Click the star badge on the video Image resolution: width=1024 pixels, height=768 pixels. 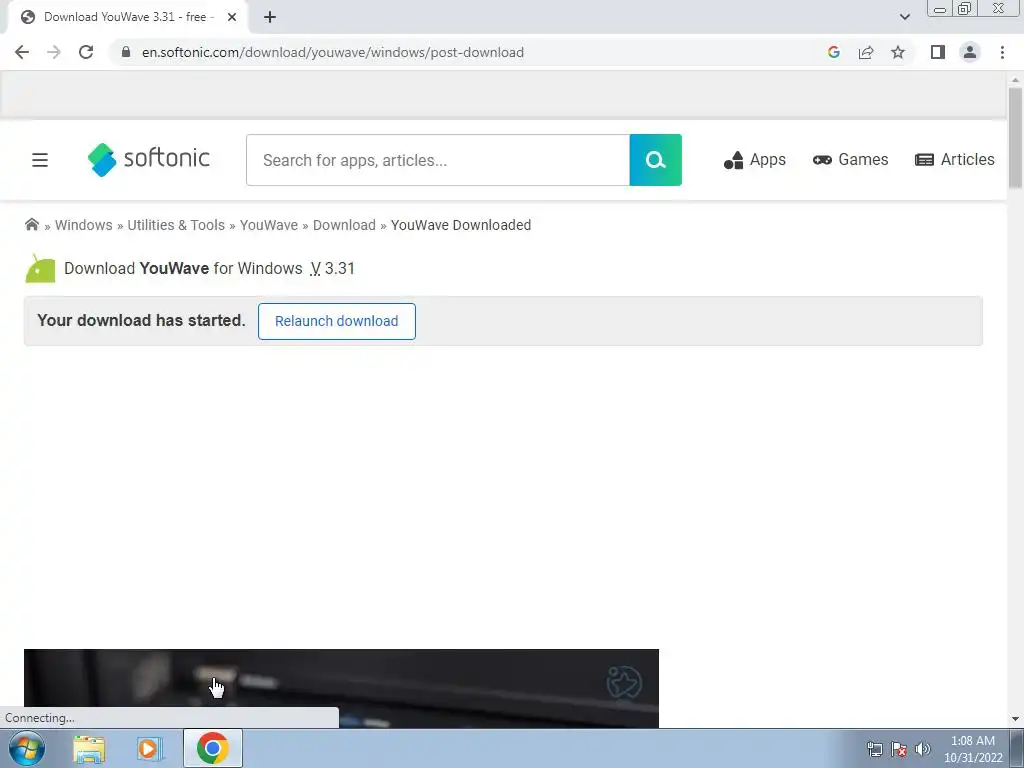(x=624, y=682)
